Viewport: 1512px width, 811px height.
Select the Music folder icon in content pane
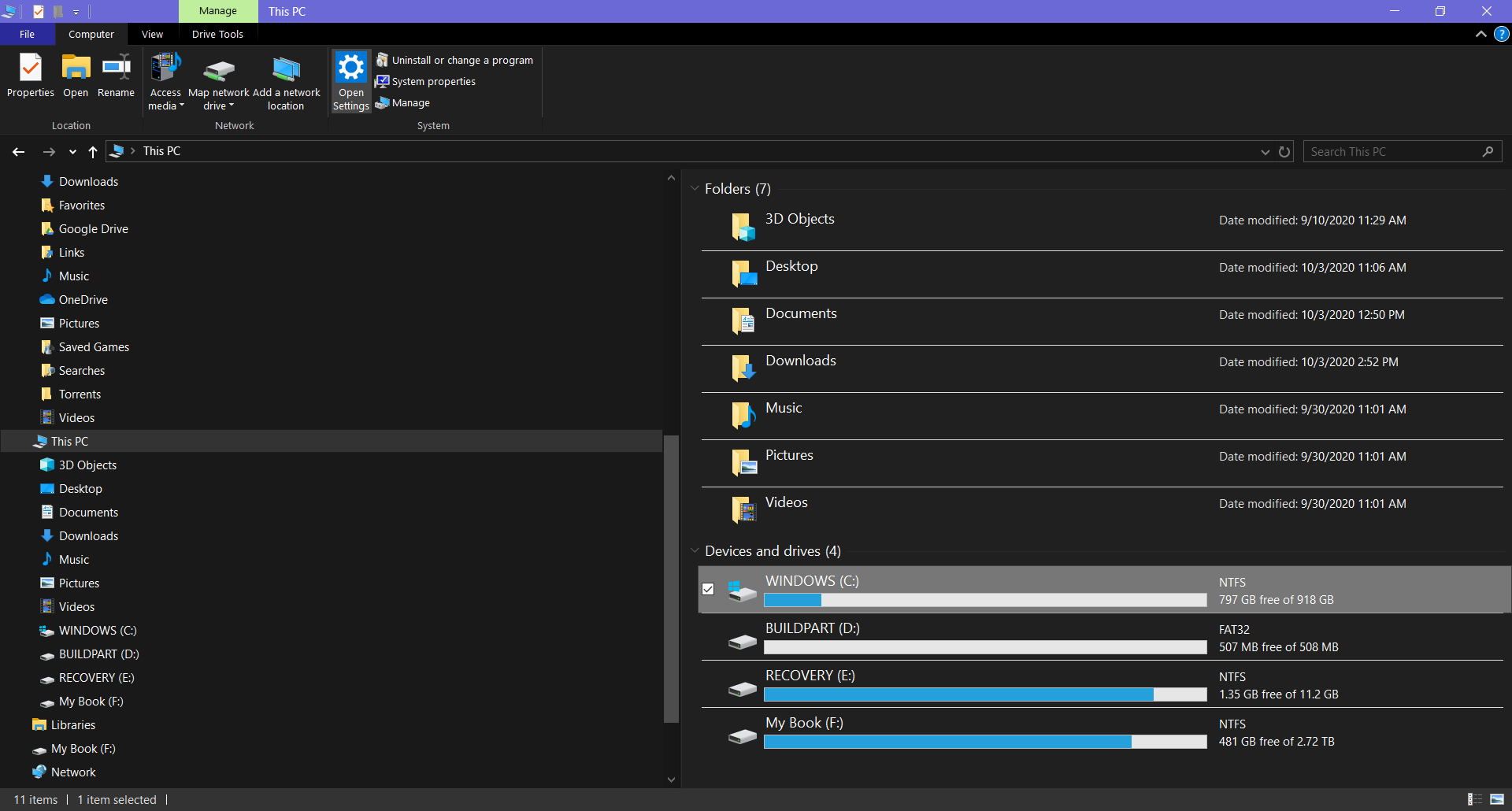click(743, 417)
